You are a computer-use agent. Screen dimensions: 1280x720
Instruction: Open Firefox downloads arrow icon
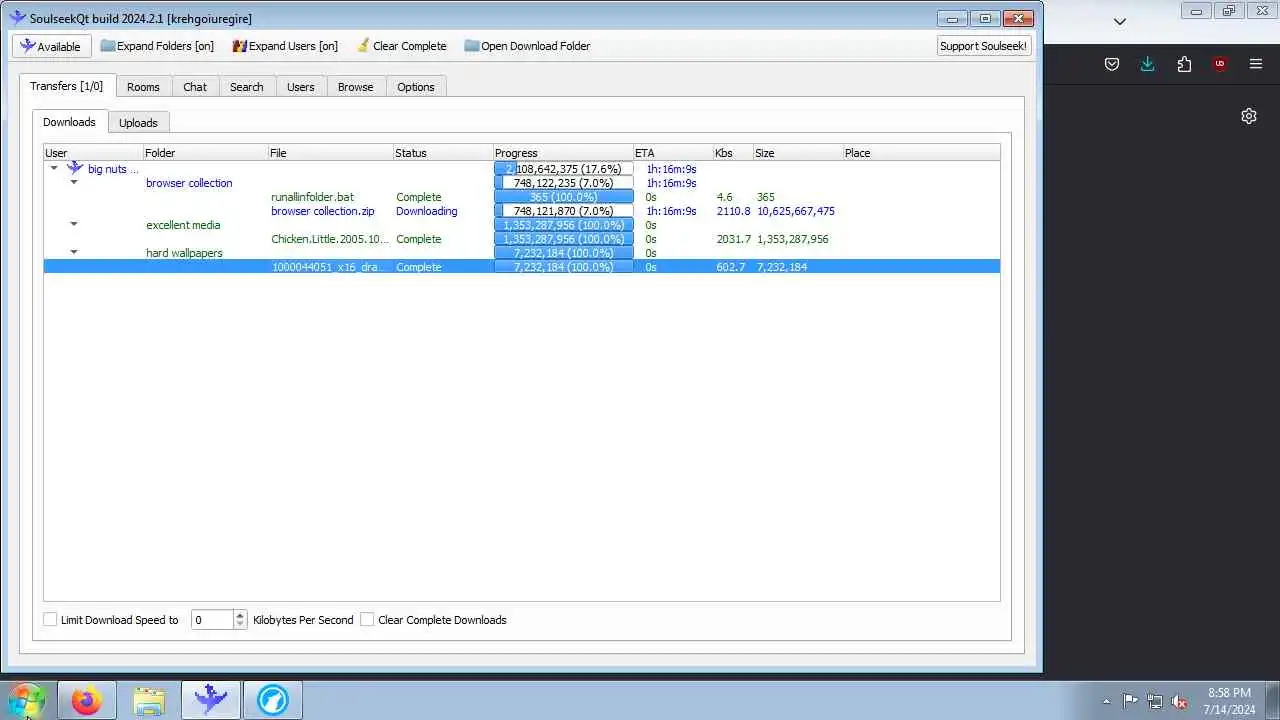coord(1148,64)
